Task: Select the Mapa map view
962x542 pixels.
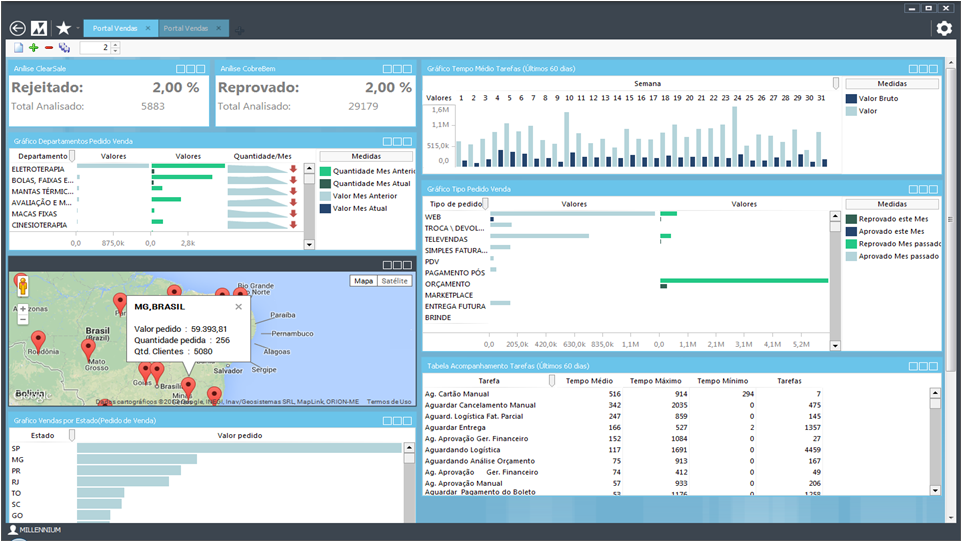Action: (363, 281)
